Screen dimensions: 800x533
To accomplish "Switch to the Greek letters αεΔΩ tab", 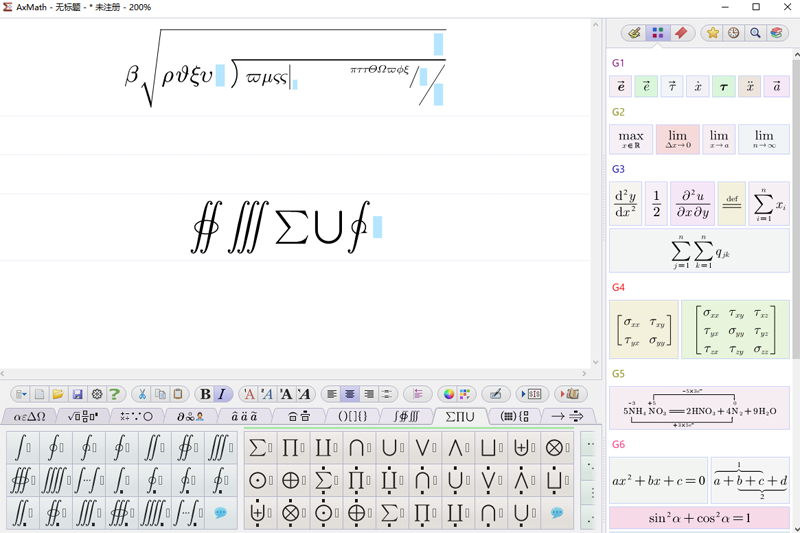I will (x=29, y=416).
